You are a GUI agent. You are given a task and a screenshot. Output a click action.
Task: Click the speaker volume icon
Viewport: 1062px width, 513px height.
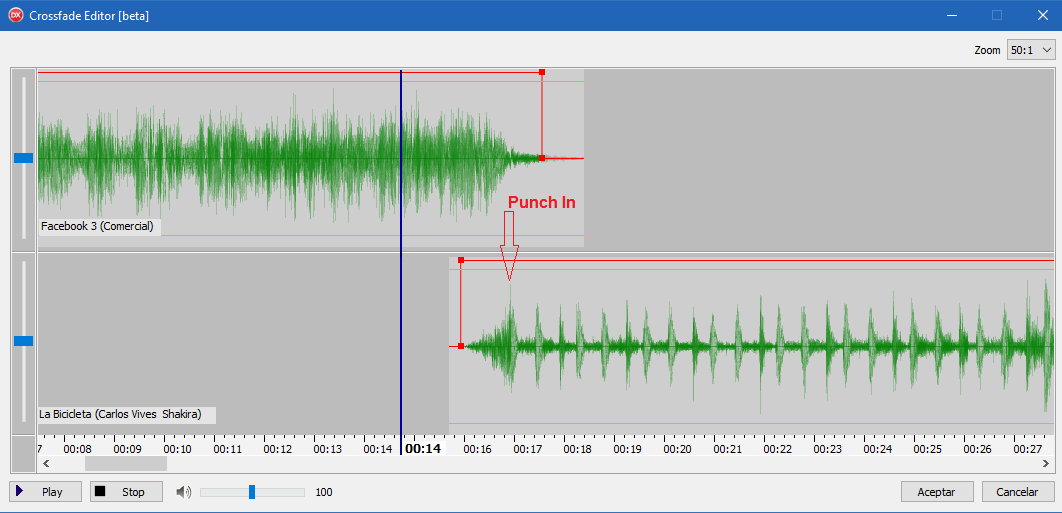pos(184,492)
